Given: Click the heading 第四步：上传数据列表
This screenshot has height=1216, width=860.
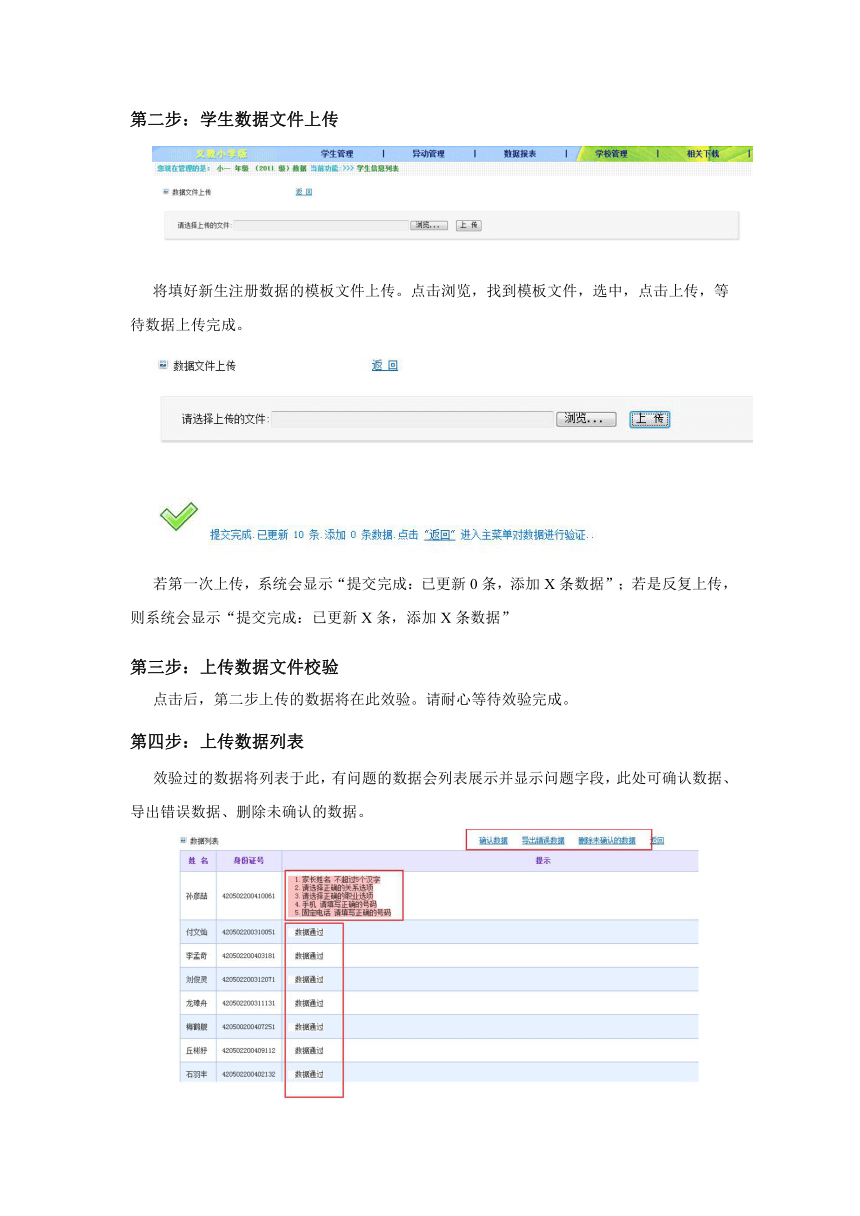Looking at the screenshot, I should click(x=217, y=742).
